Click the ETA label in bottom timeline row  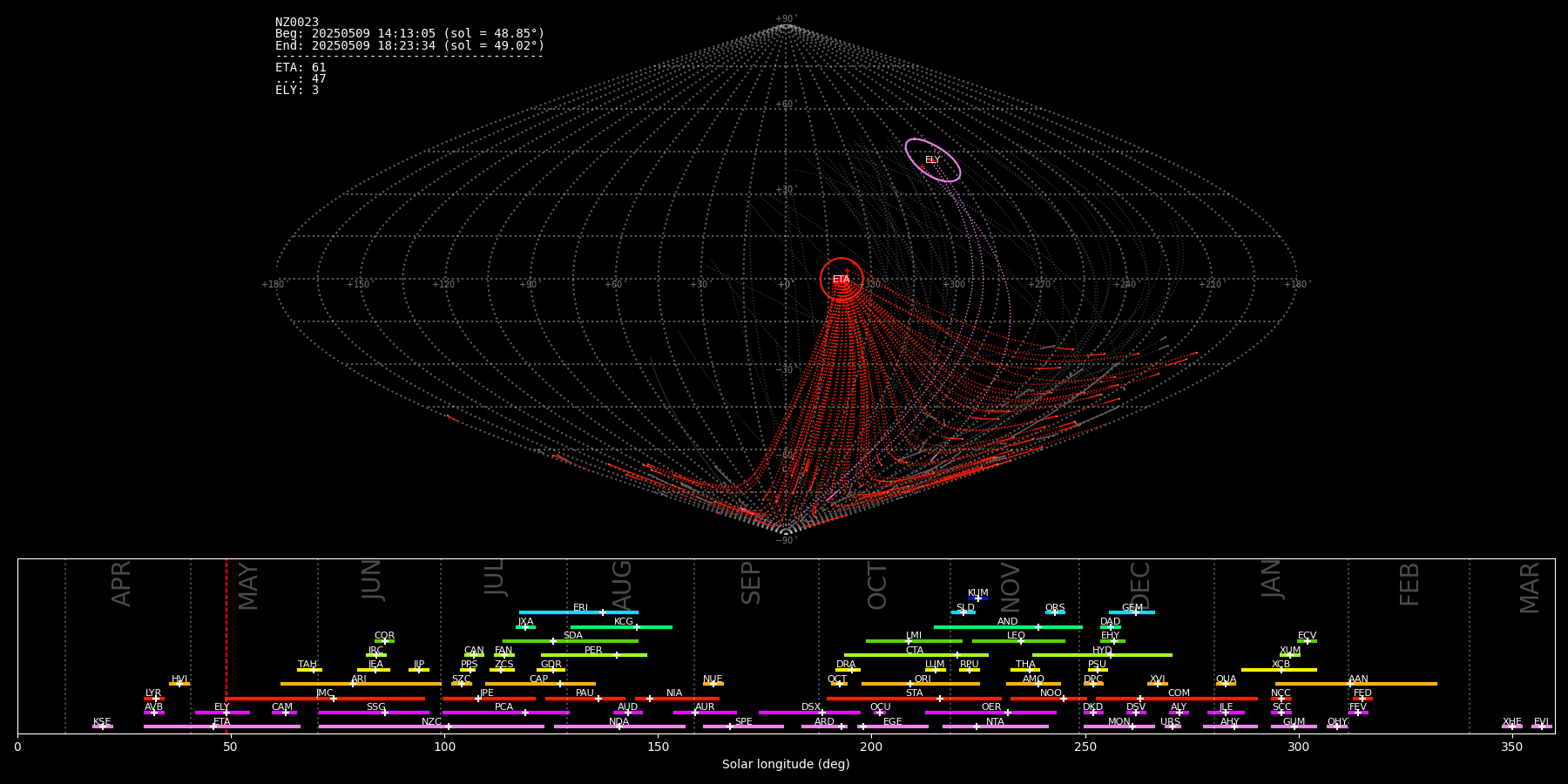coord(222,722)
